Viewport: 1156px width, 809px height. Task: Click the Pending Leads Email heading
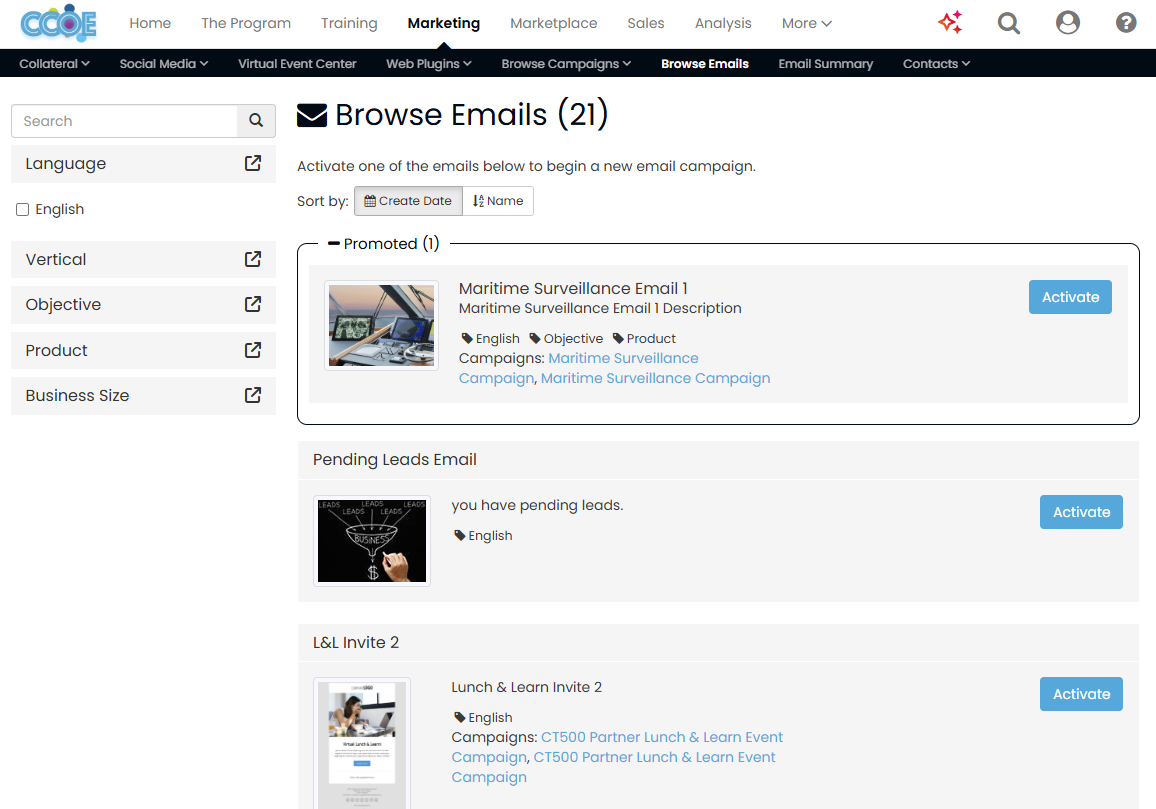tap(394, 459)
